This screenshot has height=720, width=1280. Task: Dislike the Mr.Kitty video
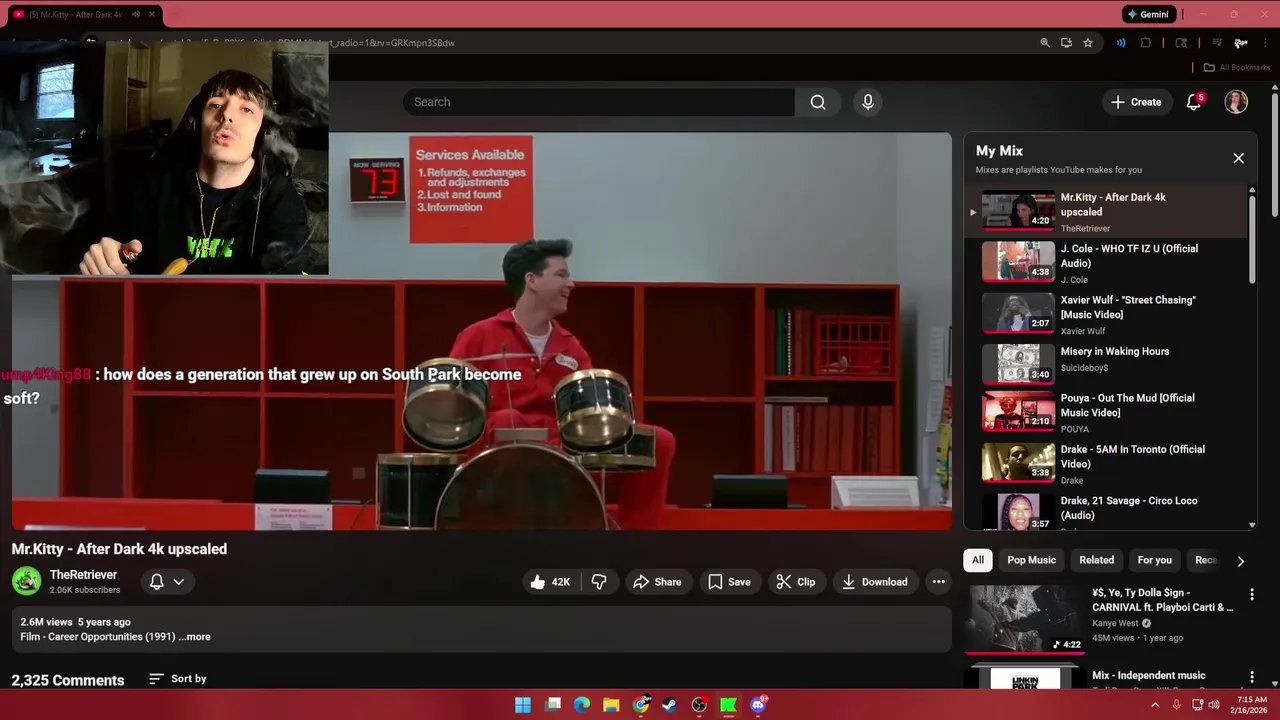click(599, 582)
